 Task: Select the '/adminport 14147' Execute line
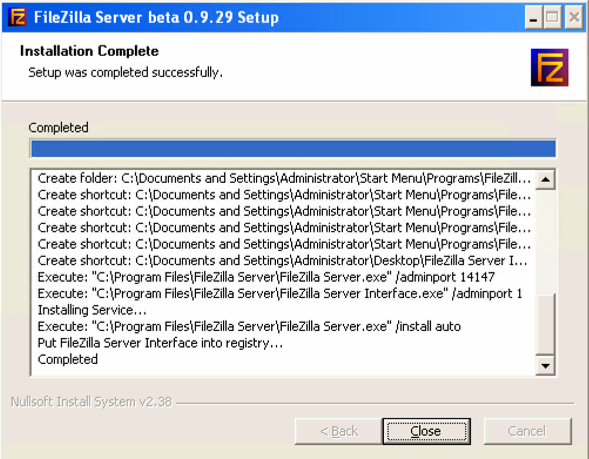click(x=266, y=277)
